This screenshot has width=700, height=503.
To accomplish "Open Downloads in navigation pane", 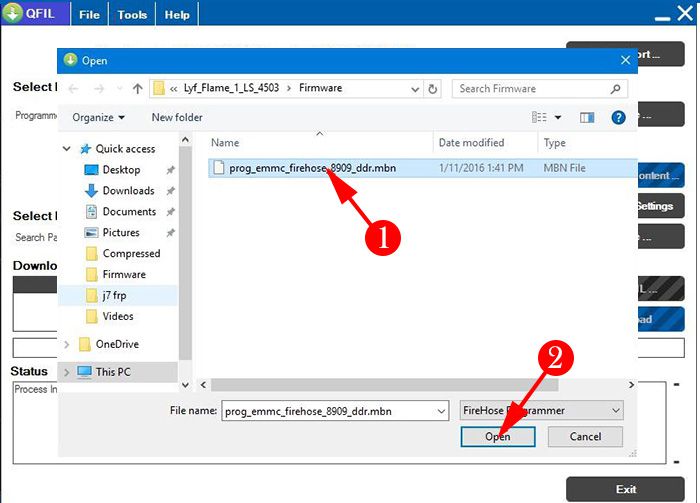I will click(x=129, y=191).
